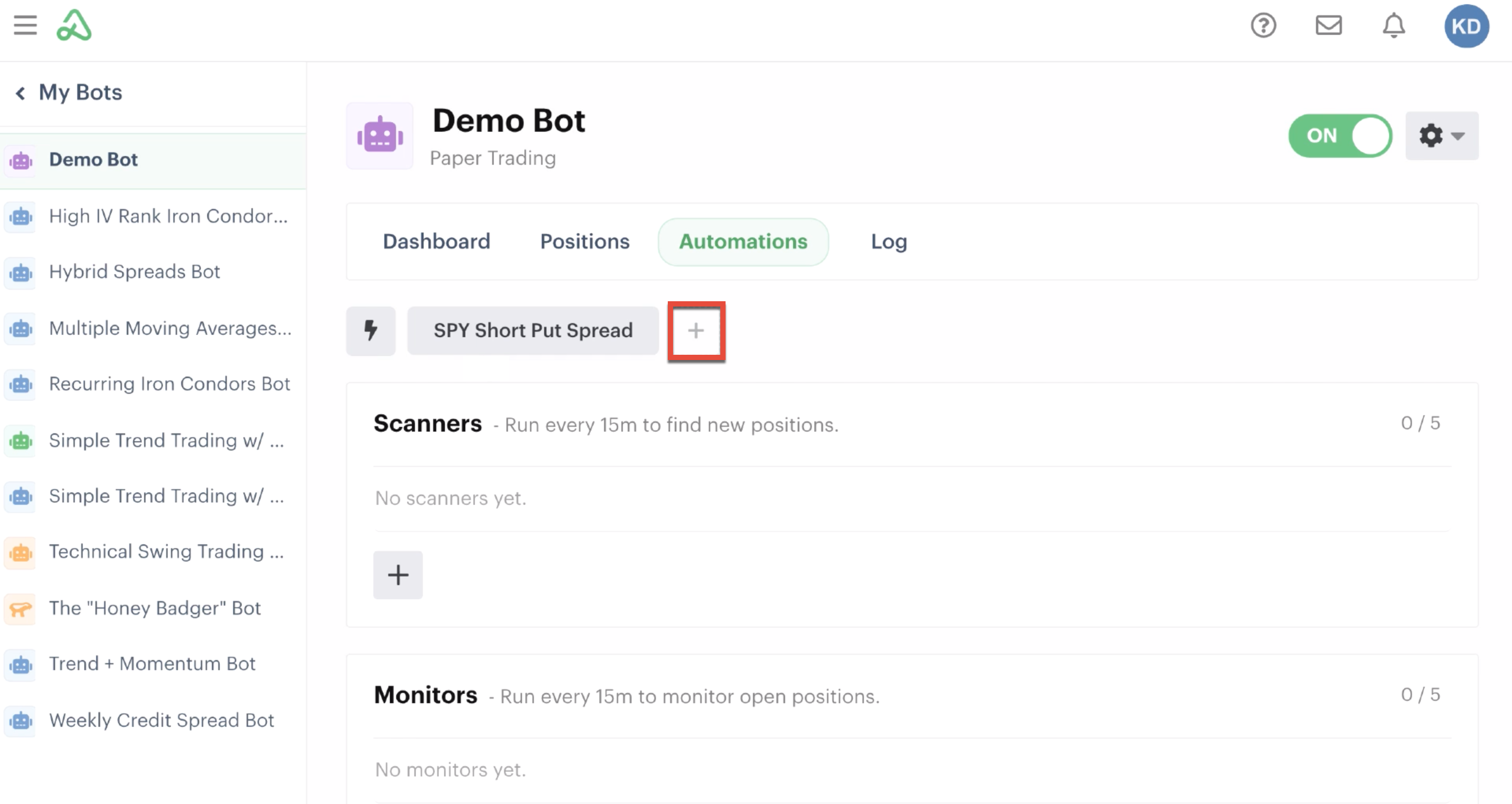The height and width of the screenshot is (804, 1512).
Task: Click the green Option Alpha logo
Action: 74,25
